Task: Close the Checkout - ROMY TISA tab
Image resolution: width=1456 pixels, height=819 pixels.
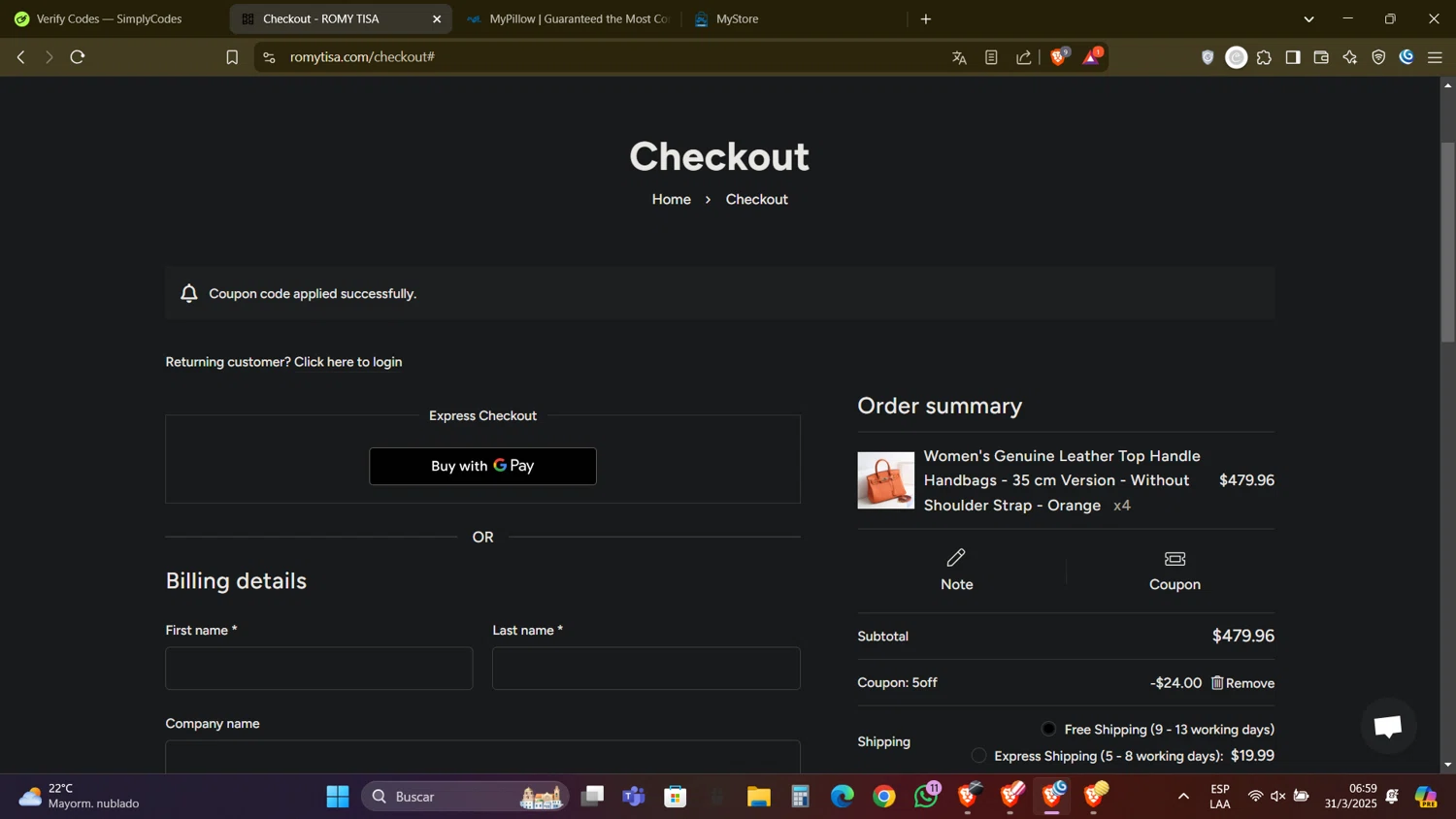Action: pyautogui.click(x=437, y=19)
